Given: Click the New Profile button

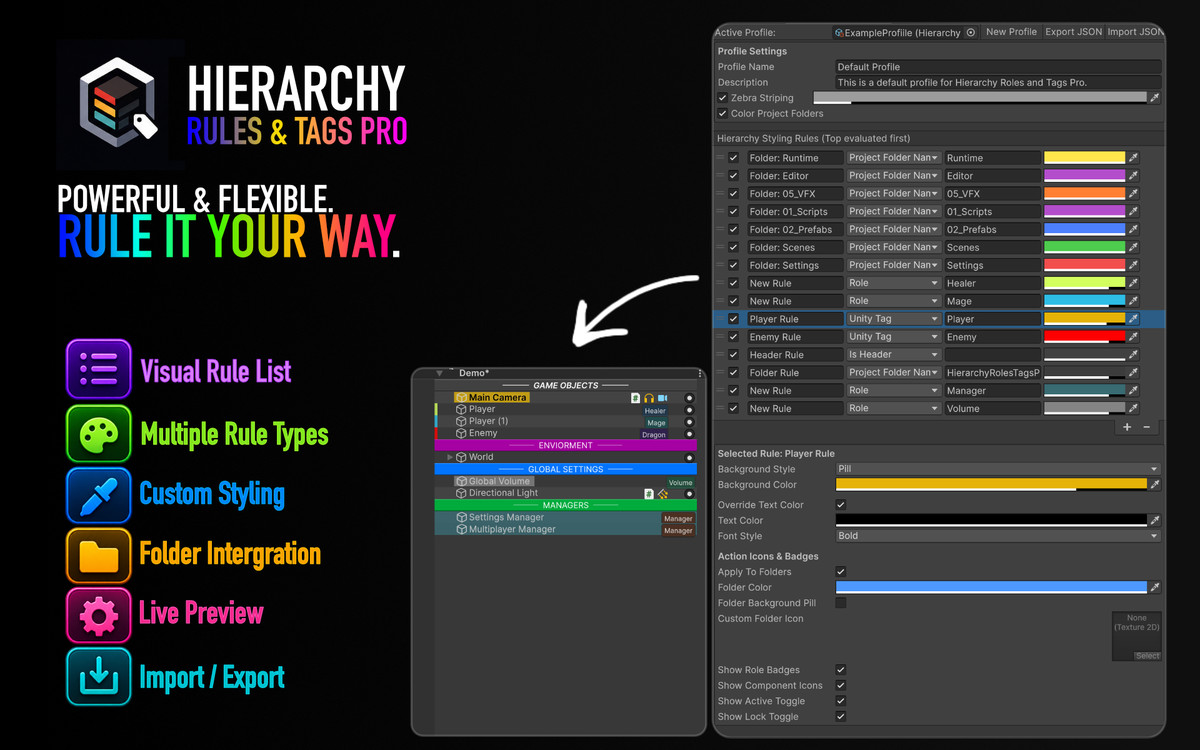Looking at the screenshot, I should 1011,32.
